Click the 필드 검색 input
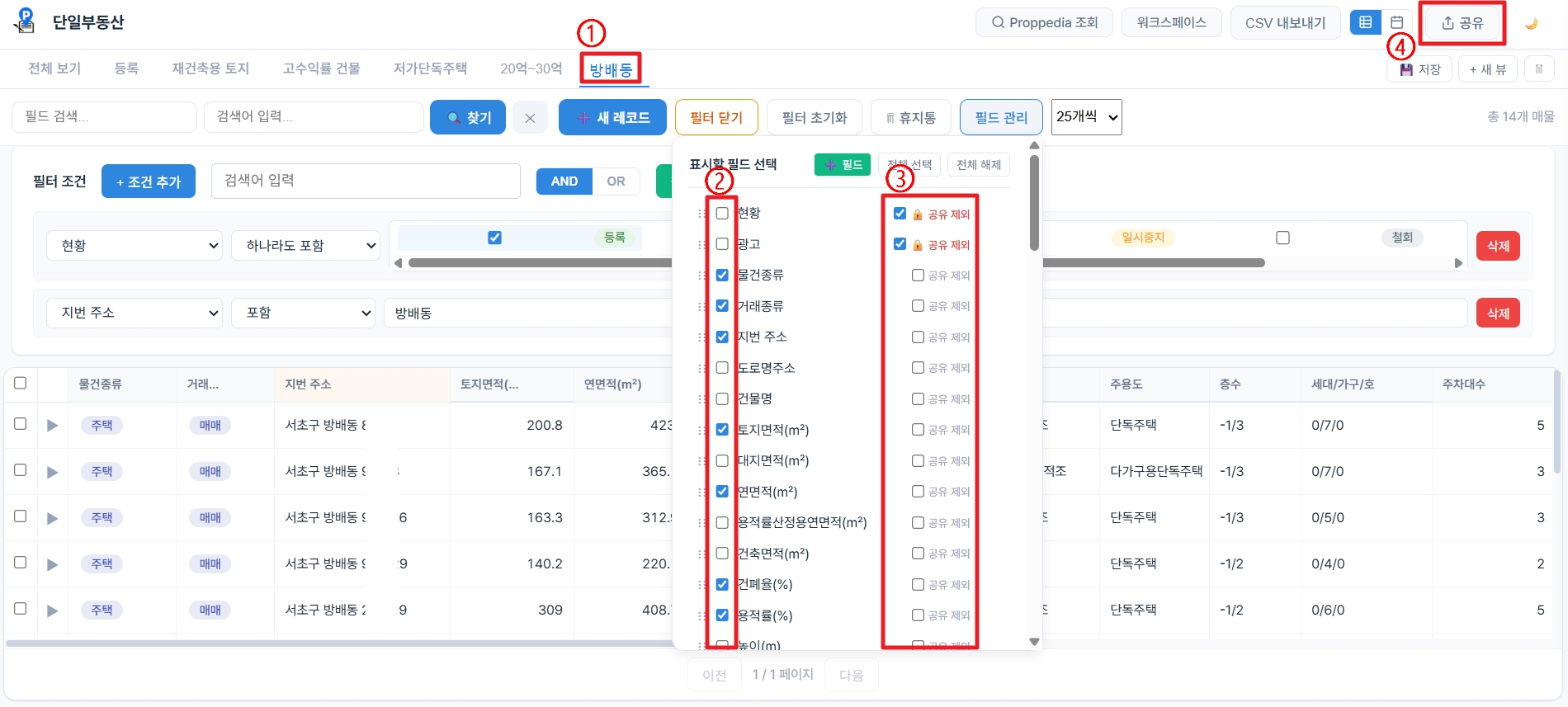 (x=104, y=117)
